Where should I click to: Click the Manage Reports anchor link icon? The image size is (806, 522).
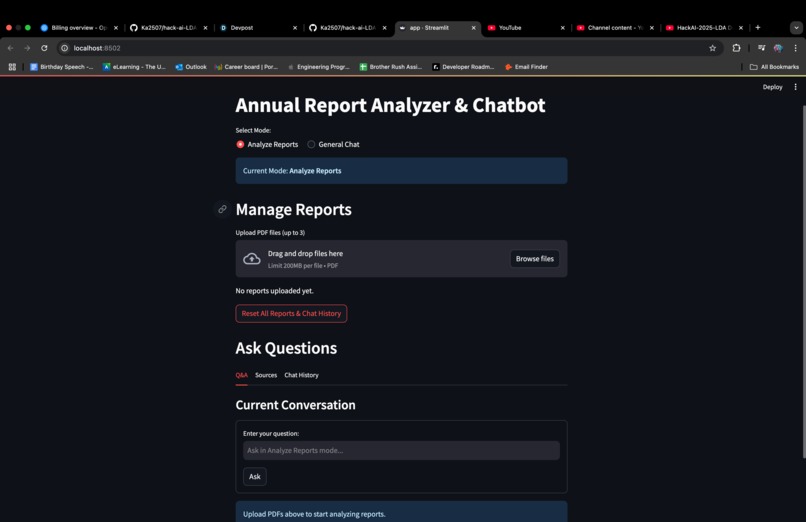coord(222,209)
